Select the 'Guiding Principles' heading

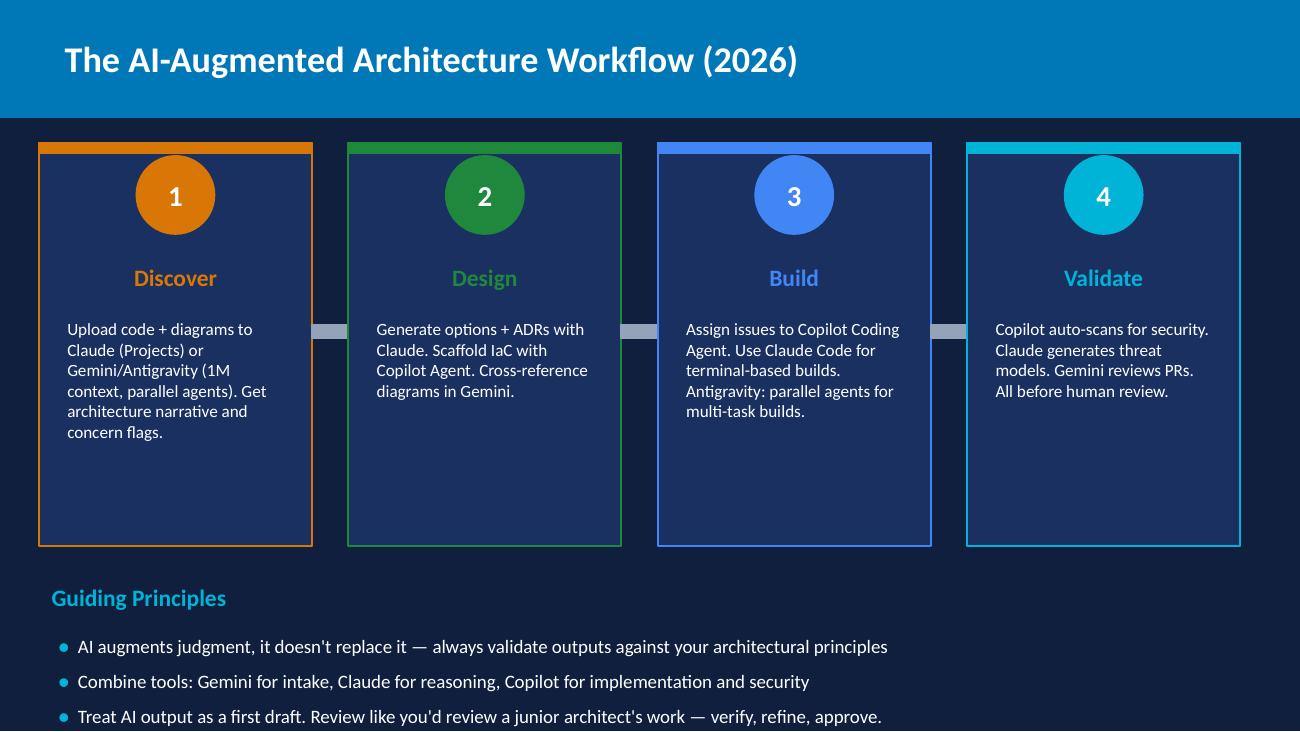pos(139,599)
